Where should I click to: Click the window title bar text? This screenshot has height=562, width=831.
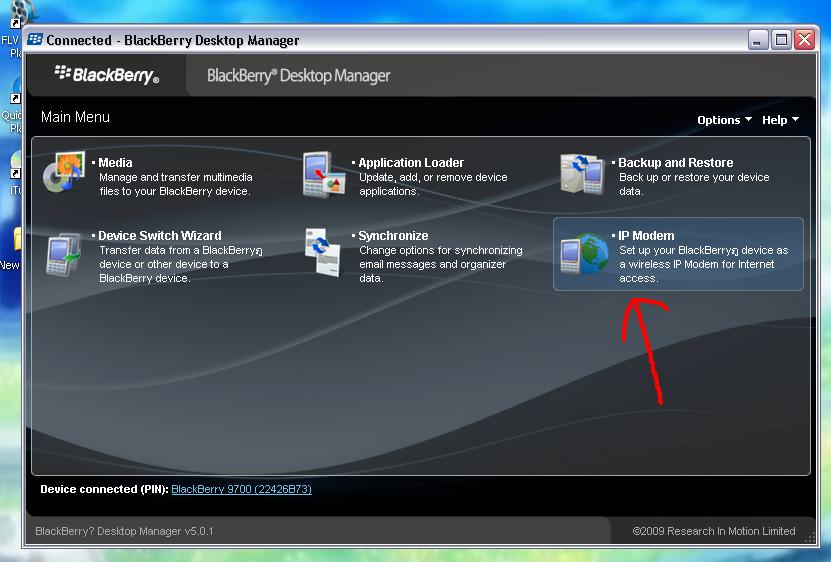173,40
